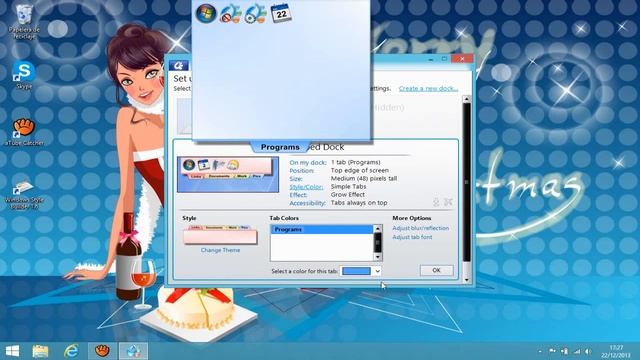
Task: Click the volume speaker tray icon
Action: click(x=588, y=351)
